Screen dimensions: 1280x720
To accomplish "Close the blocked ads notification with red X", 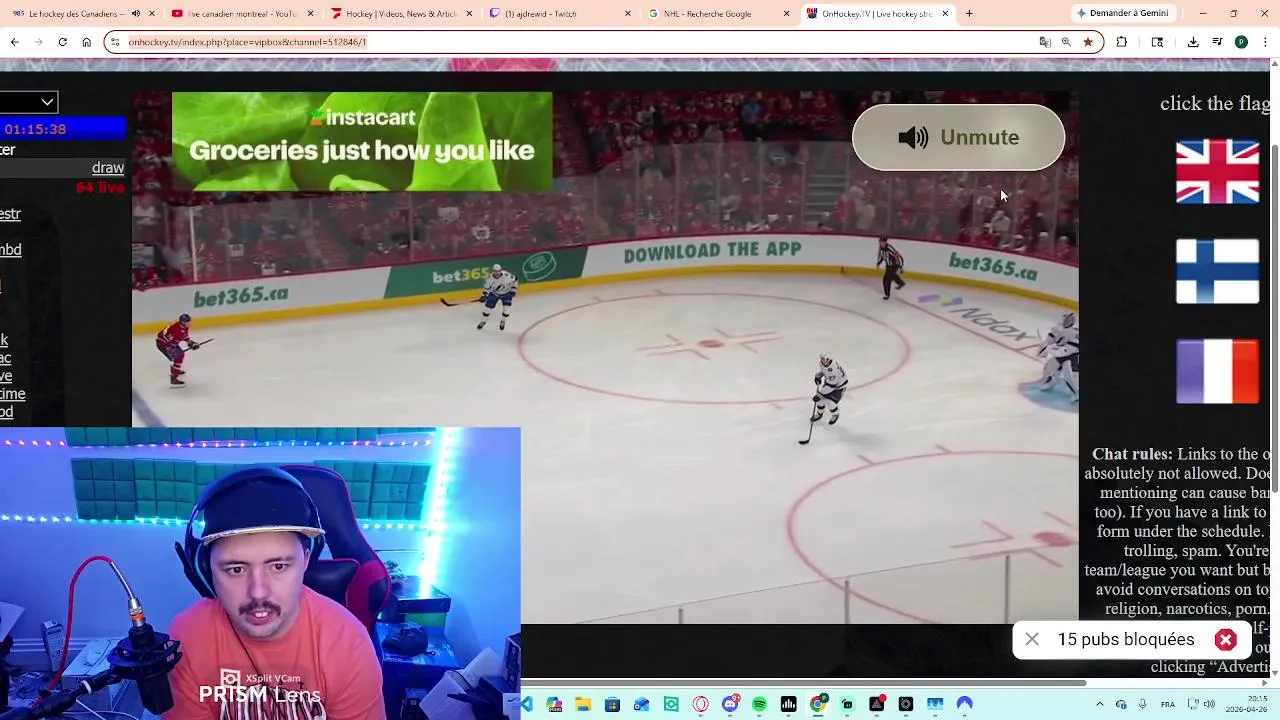I will pyautogui.click(x=1225, y=640).
